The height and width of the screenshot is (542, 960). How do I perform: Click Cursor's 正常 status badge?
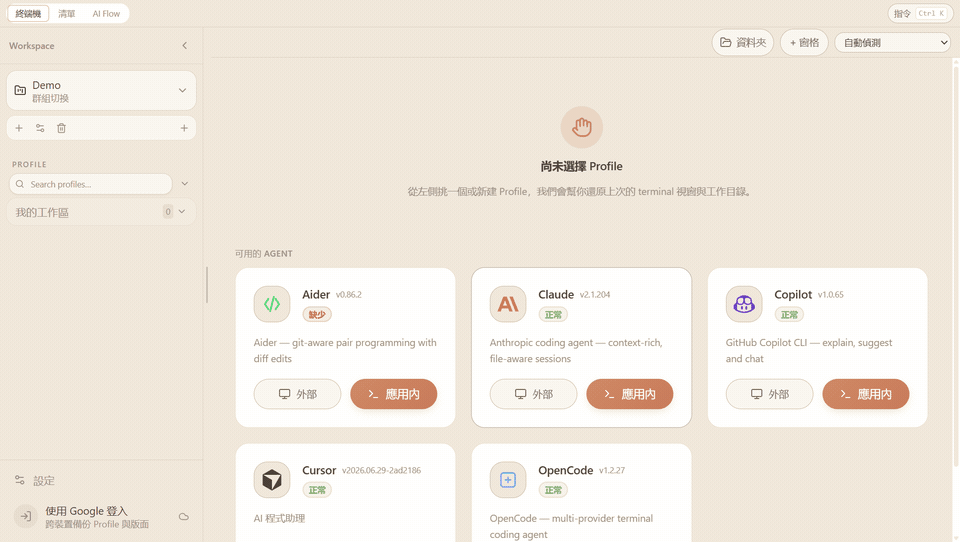[x=317, y=490]
